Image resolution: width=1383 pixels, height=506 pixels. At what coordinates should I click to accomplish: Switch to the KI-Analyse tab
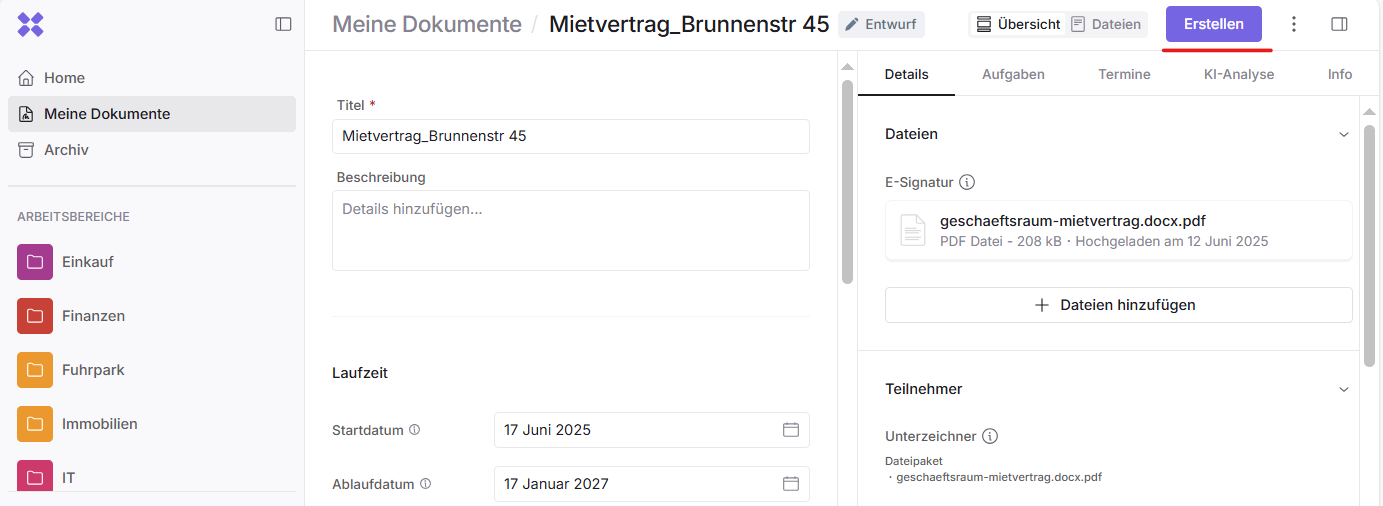coord(1239,74)
